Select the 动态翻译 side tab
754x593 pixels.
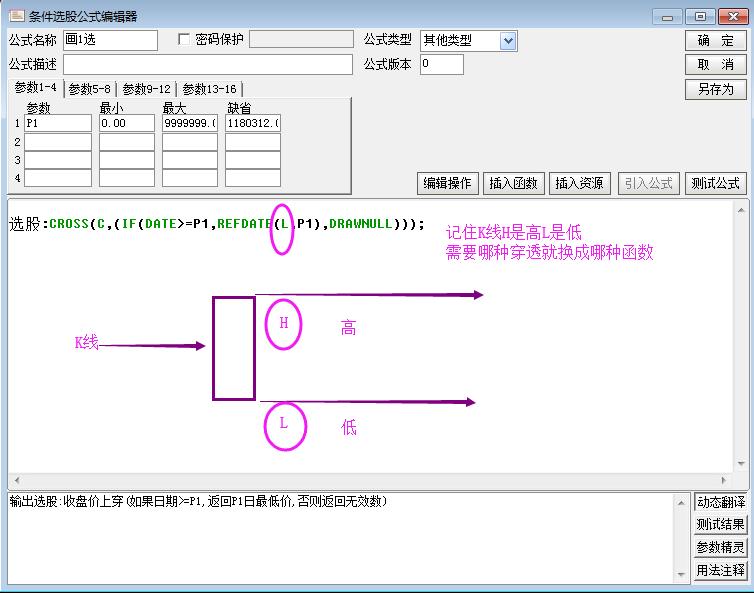point(720,502)
